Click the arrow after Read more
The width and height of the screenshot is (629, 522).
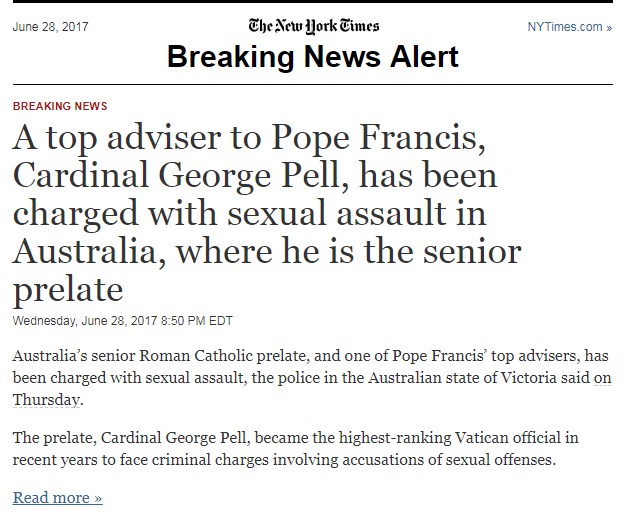click(x=98, y=498)
